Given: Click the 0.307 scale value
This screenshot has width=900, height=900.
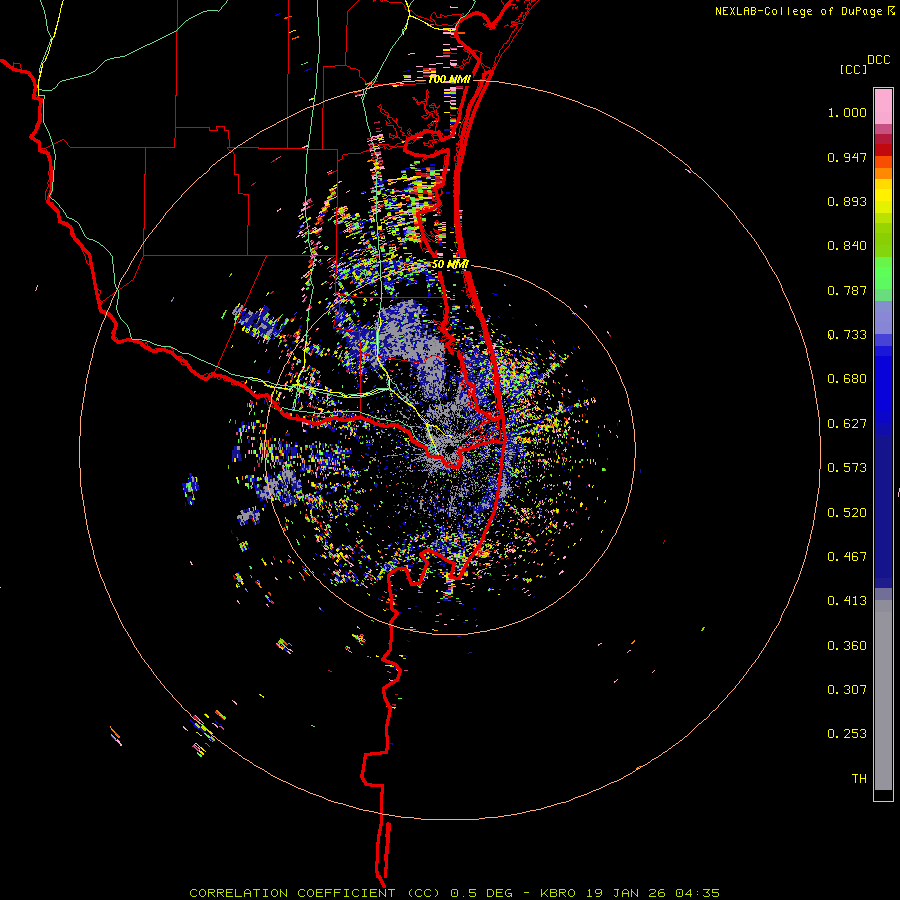Looking at the screenshot, I should point(847,690).
